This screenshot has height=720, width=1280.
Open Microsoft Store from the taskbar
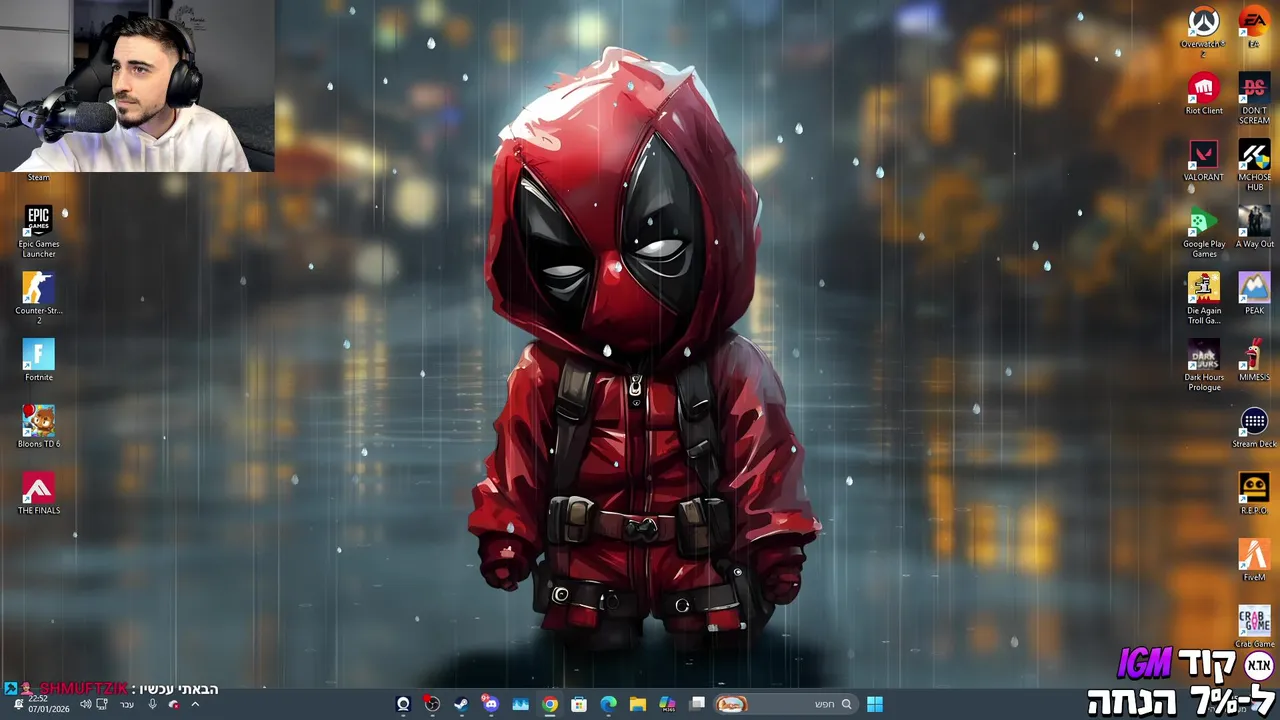(579, 704)
